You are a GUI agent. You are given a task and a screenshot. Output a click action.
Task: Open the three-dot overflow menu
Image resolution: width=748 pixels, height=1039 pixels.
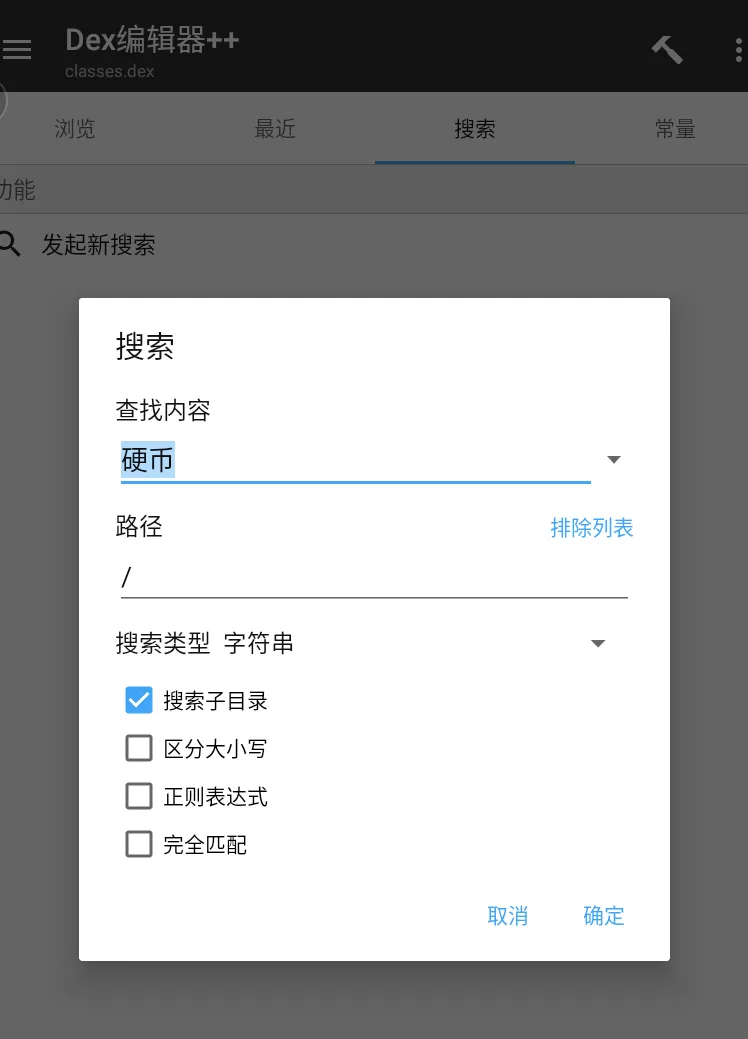coord(739,50)
